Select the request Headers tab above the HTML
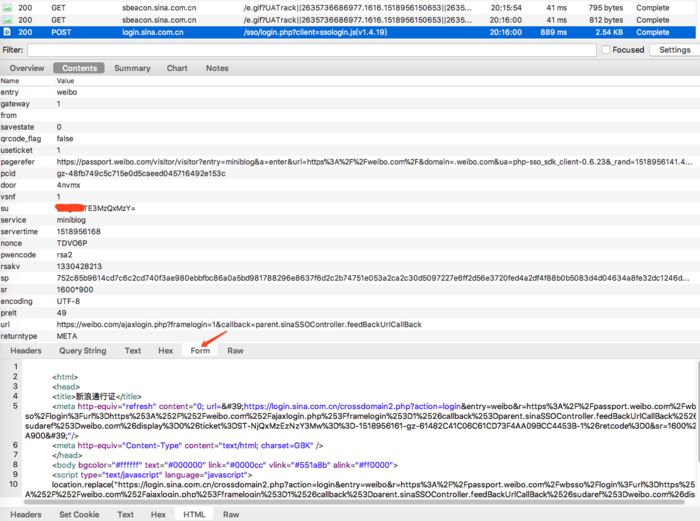This screenshot has width=700, height=521. tap(26, 351)
